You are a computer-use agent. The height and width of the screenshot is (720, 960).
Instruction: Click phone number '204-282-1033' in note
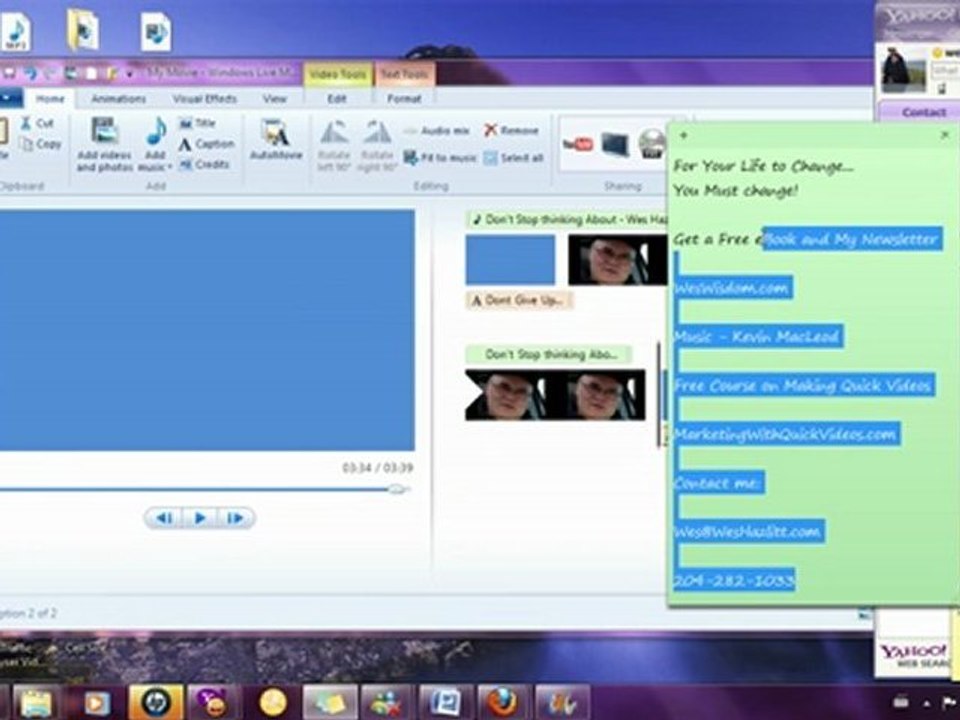734,580
